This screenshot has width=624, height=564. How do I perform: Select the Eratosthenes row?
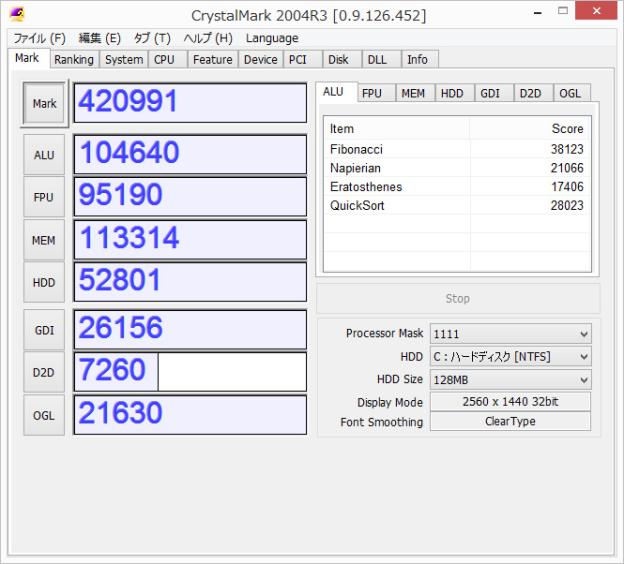(x=457, y=187)
